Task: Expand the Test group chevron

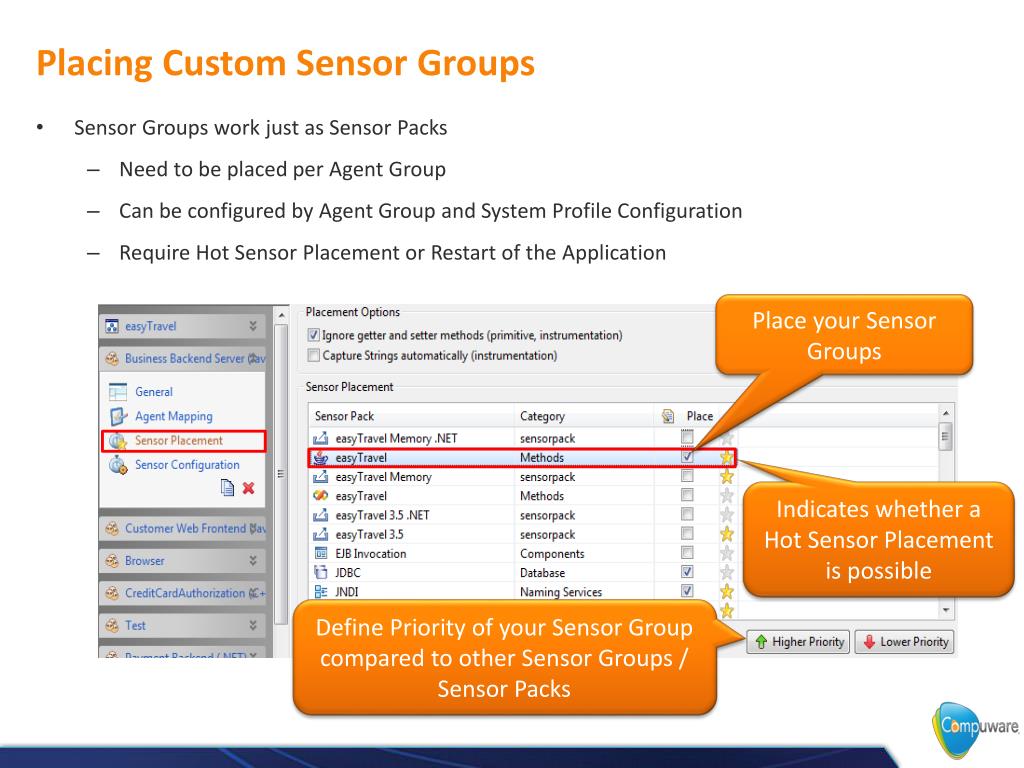Action: [253, 626]
